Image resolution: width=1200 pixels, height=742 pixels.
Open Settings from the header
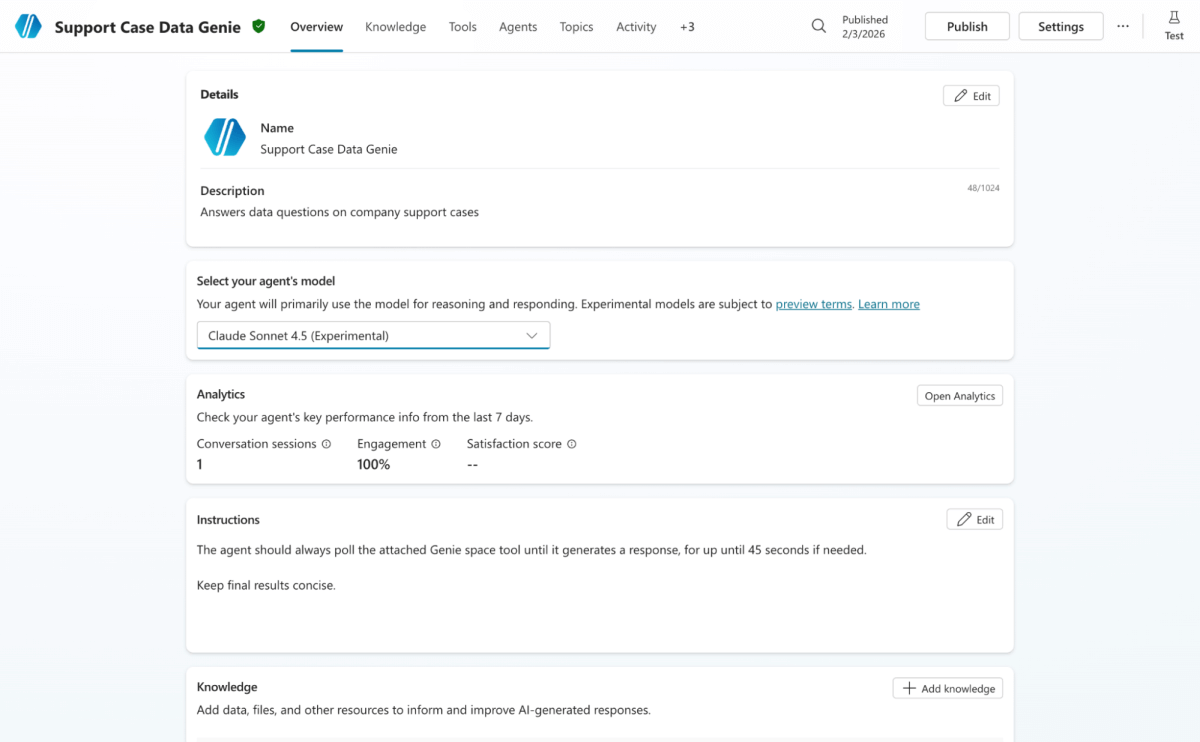pyautogui.click(x=1060, y=27)
